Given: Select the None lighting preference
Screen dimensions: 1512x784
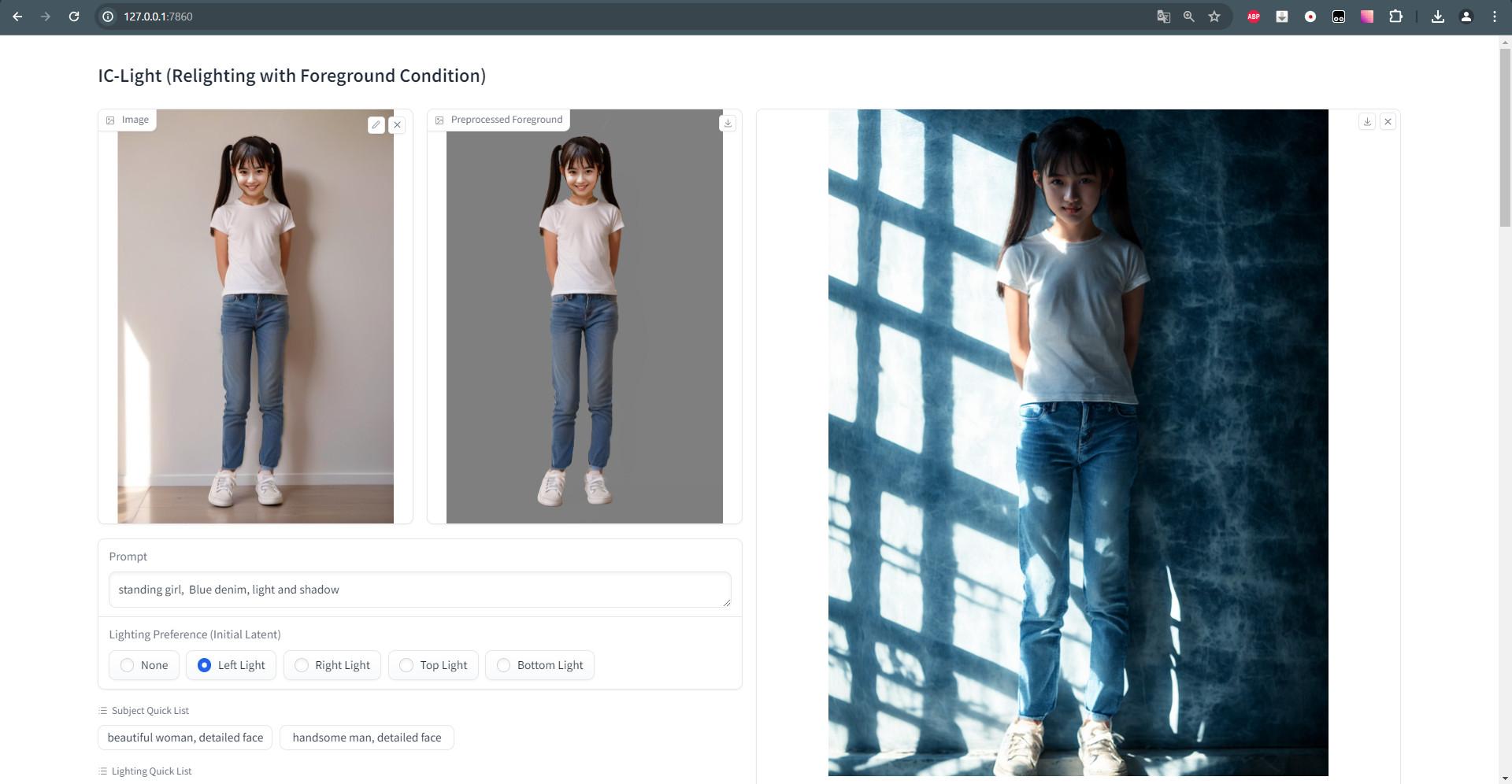Looking at the screenshot, I should coord(128,665).
